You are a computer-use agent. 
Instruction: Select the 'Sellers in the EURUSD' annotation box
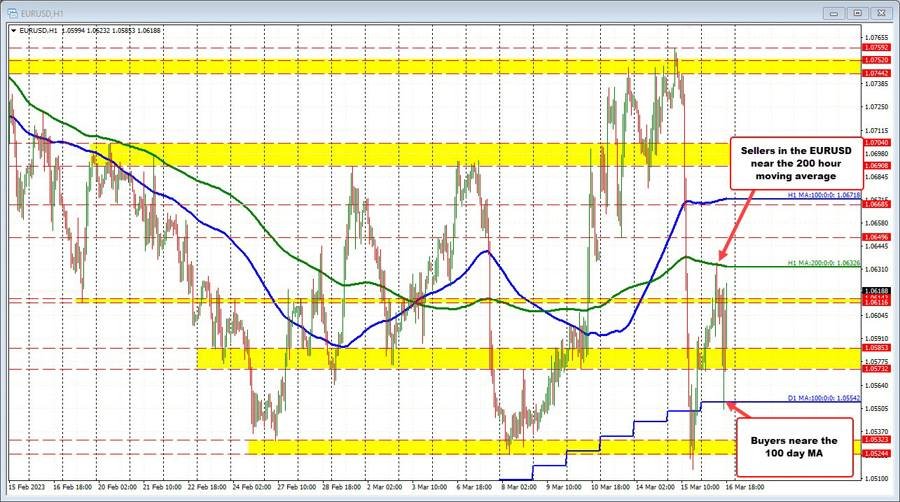794,162
